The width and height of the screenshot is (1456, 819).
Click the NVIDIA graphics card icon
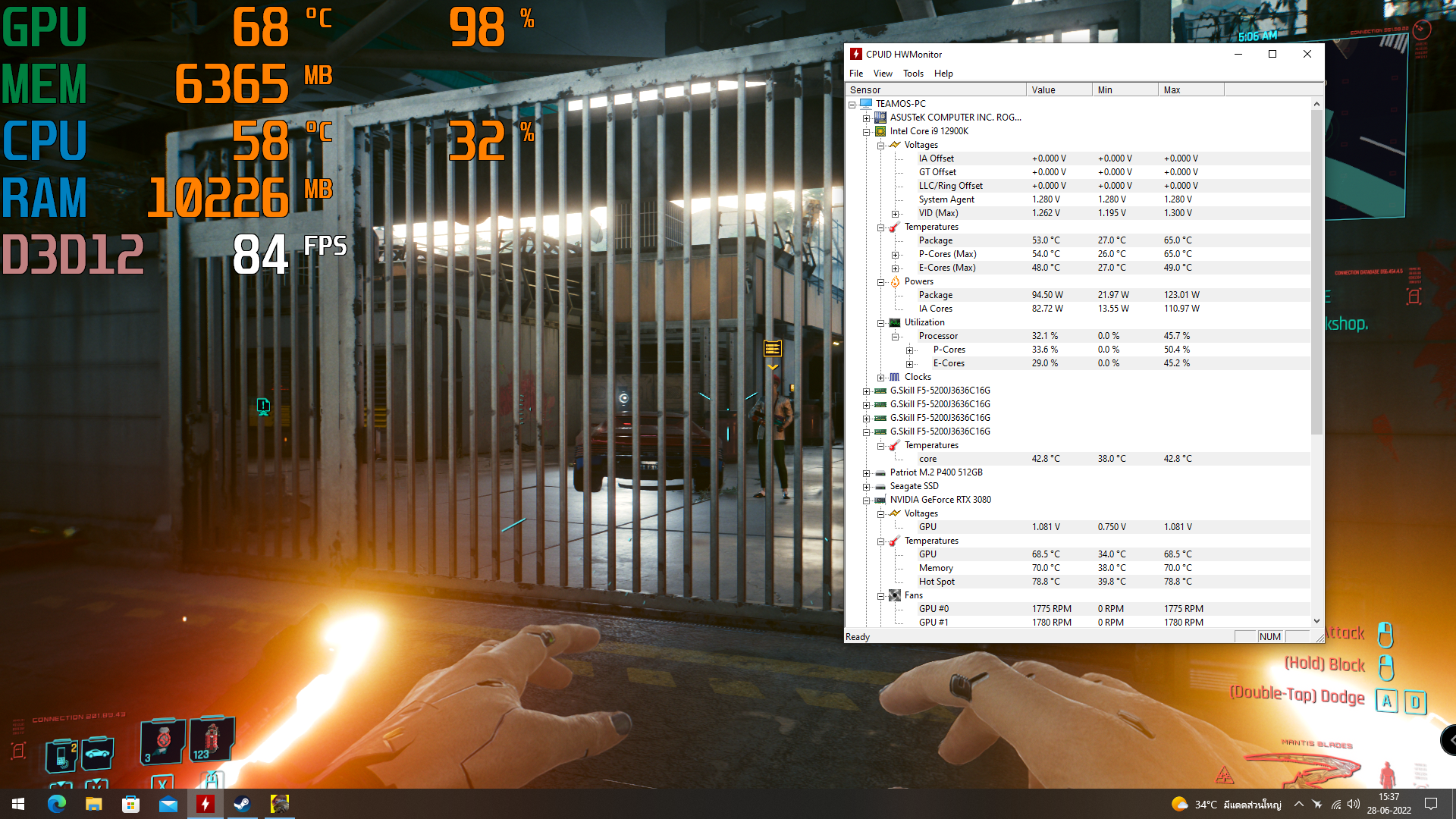pyautogui.click(x=880, y=500)
